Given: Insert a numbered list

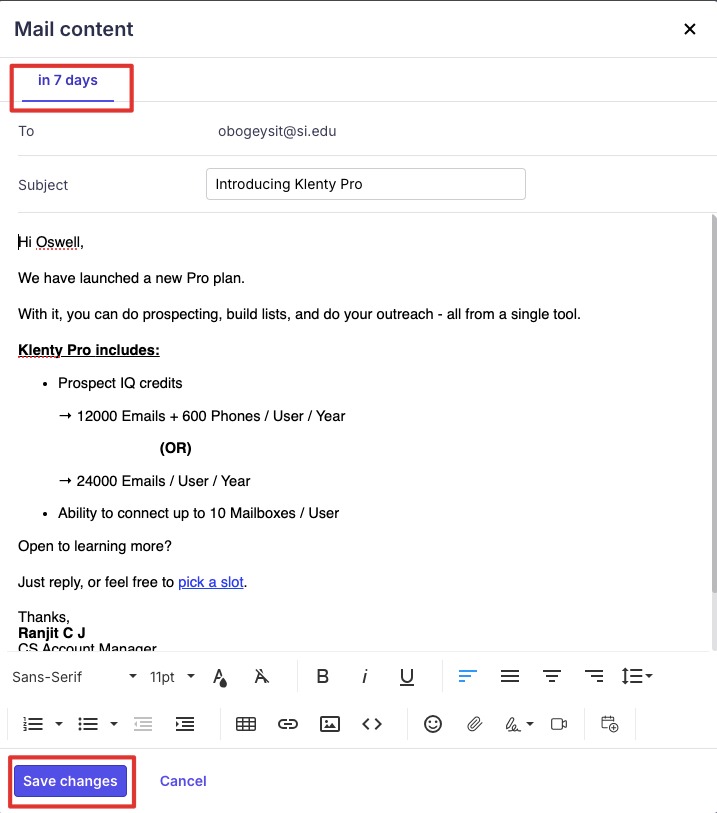Looking at the screenshot, I should 33,724.
